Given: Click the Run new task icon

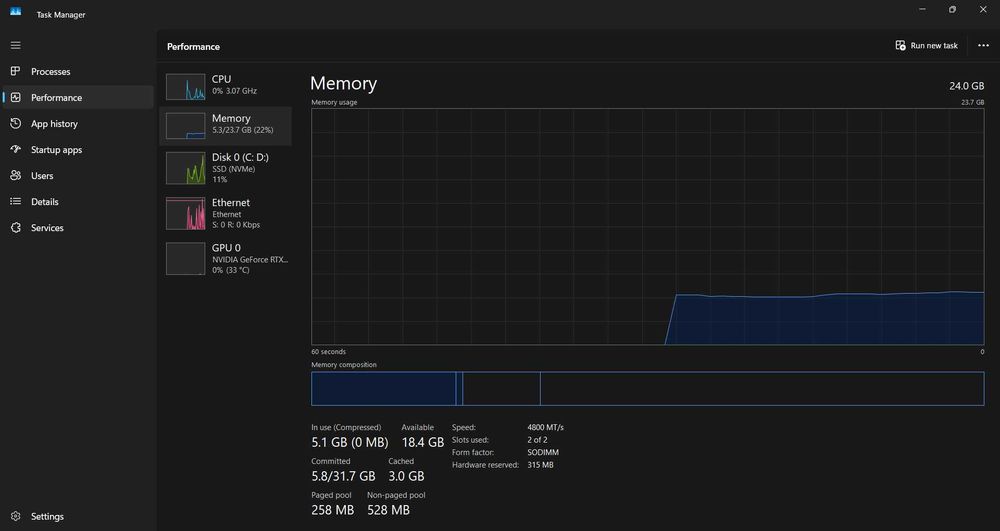Looking at the screenshot, I should (901, 45).
